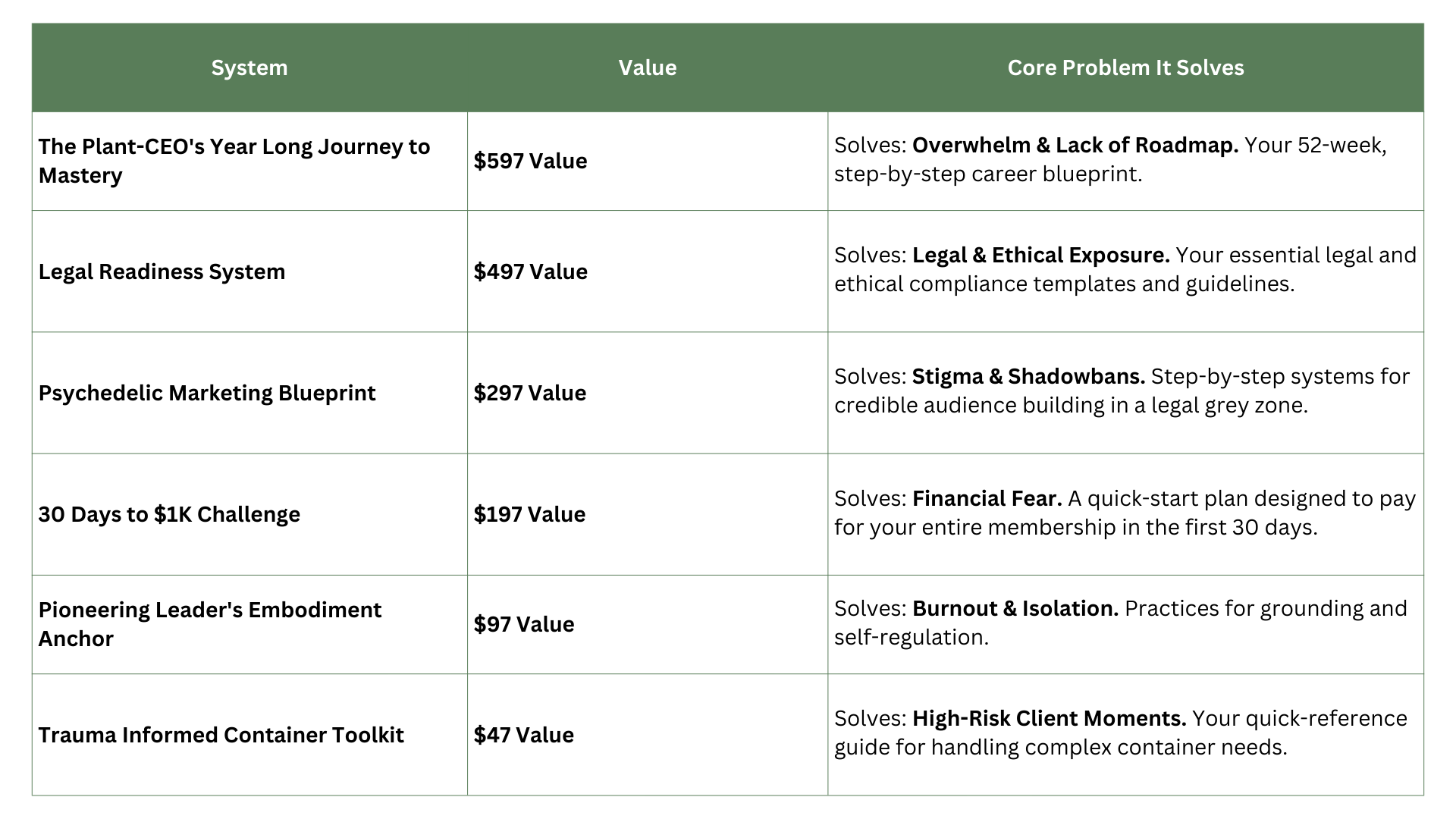
Task: Click the $297 Value cell
Action: point(529,393)
